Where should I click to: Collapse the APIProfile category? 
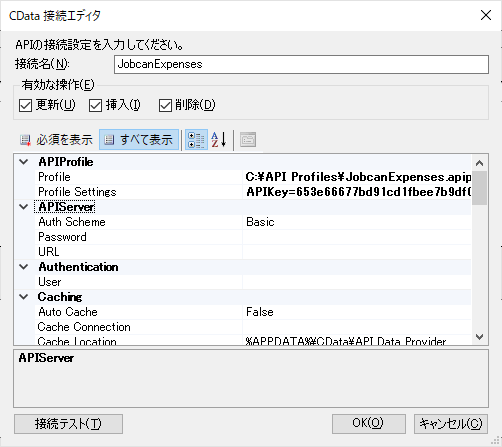[x=24, y=162]
